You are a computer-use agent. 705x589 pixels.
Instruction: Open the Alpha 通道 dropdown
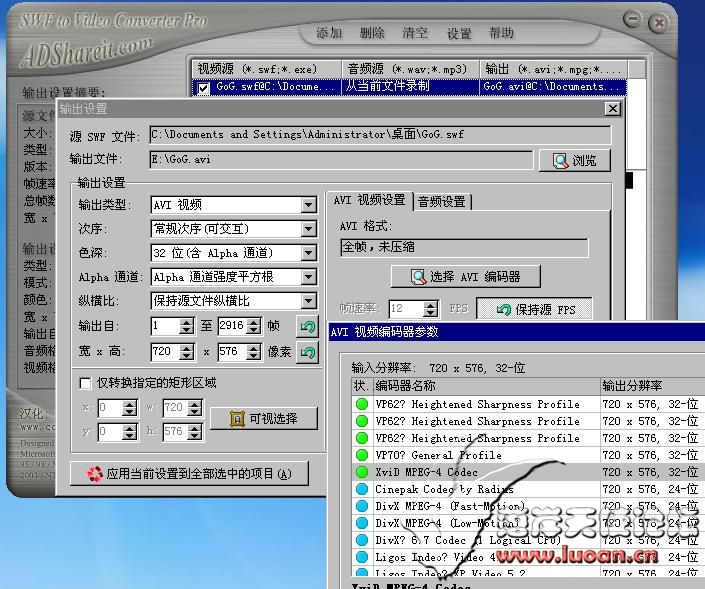tap(308, 277)
